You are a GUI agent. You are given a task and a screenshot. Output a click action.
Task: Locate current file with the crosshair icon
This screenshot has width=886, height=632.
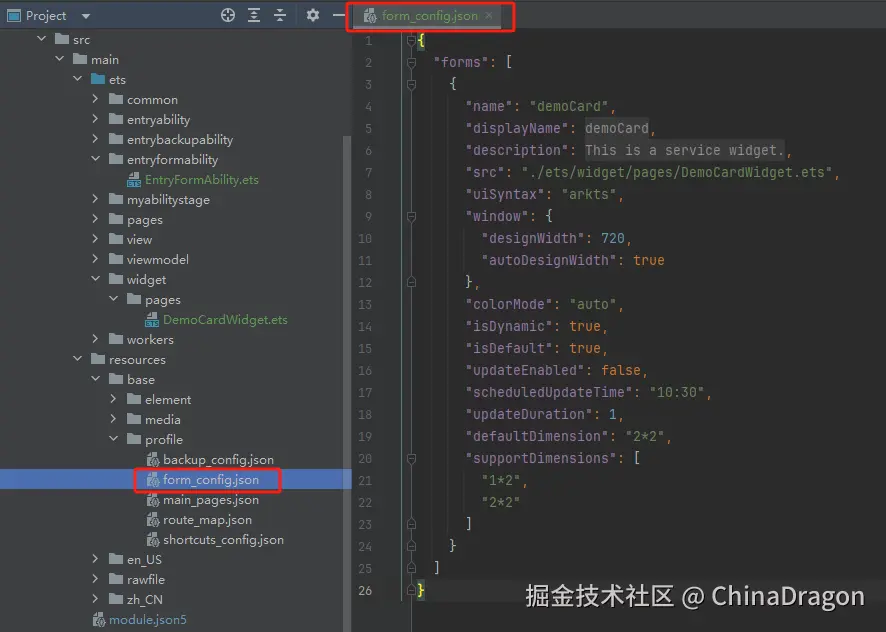pos(228,15)
